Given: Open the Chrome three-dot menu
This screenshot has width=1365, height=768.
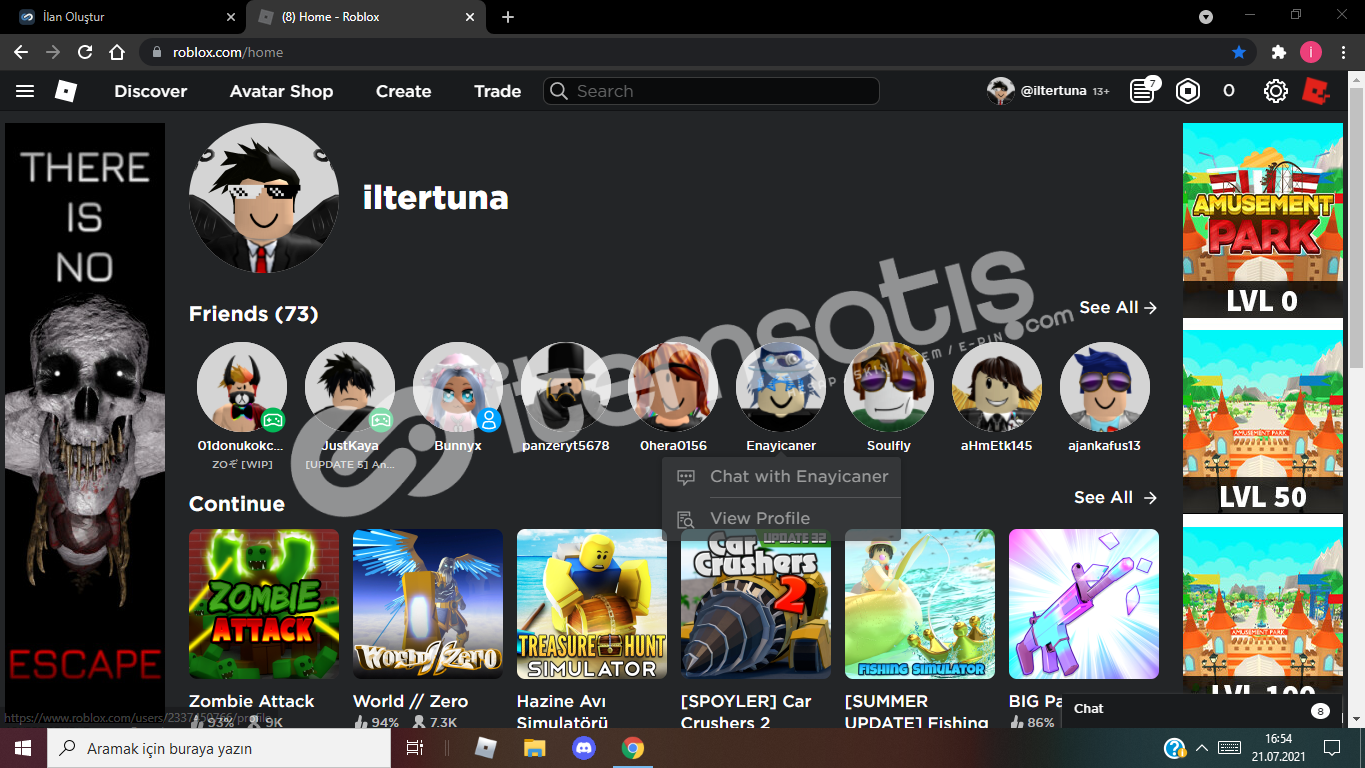Looking at the screenshot, I should [1343, 52].
